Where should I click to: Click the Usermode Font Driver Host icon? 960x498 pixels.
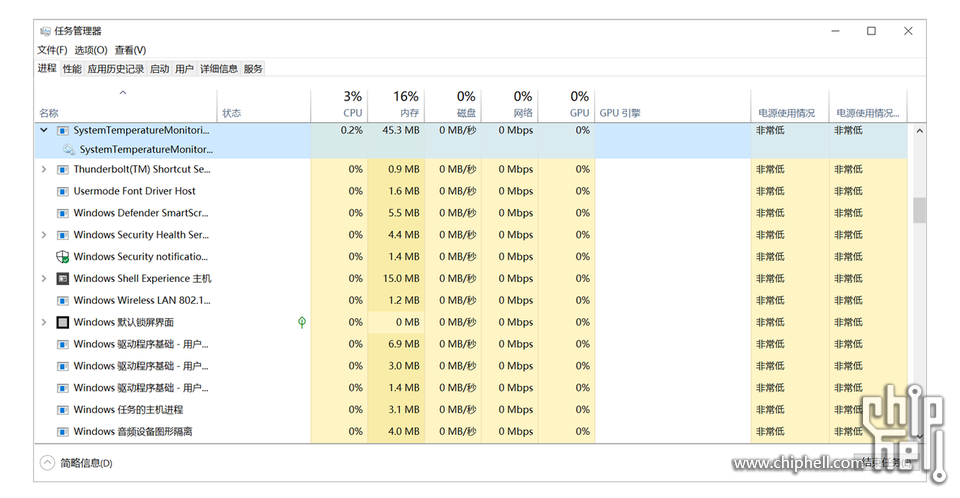tap(62, 191)
